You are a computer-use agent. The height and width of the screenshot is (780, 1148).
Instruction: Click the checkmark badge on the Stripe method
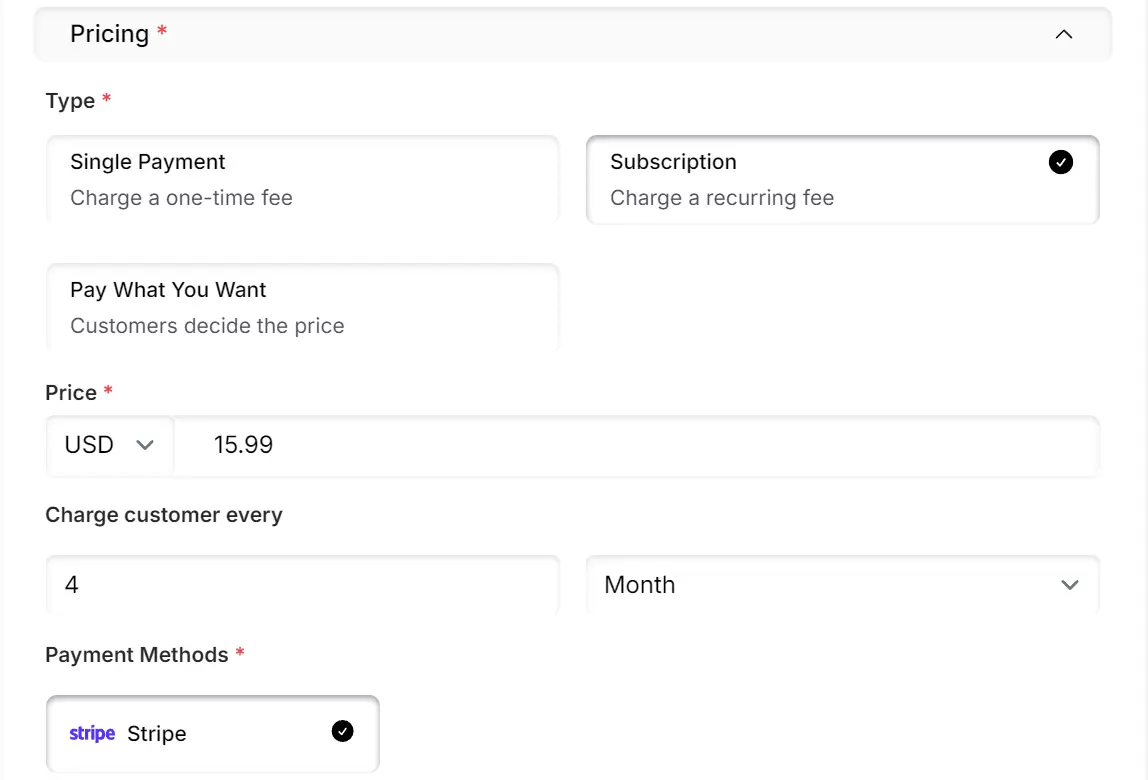click(342, 731)
